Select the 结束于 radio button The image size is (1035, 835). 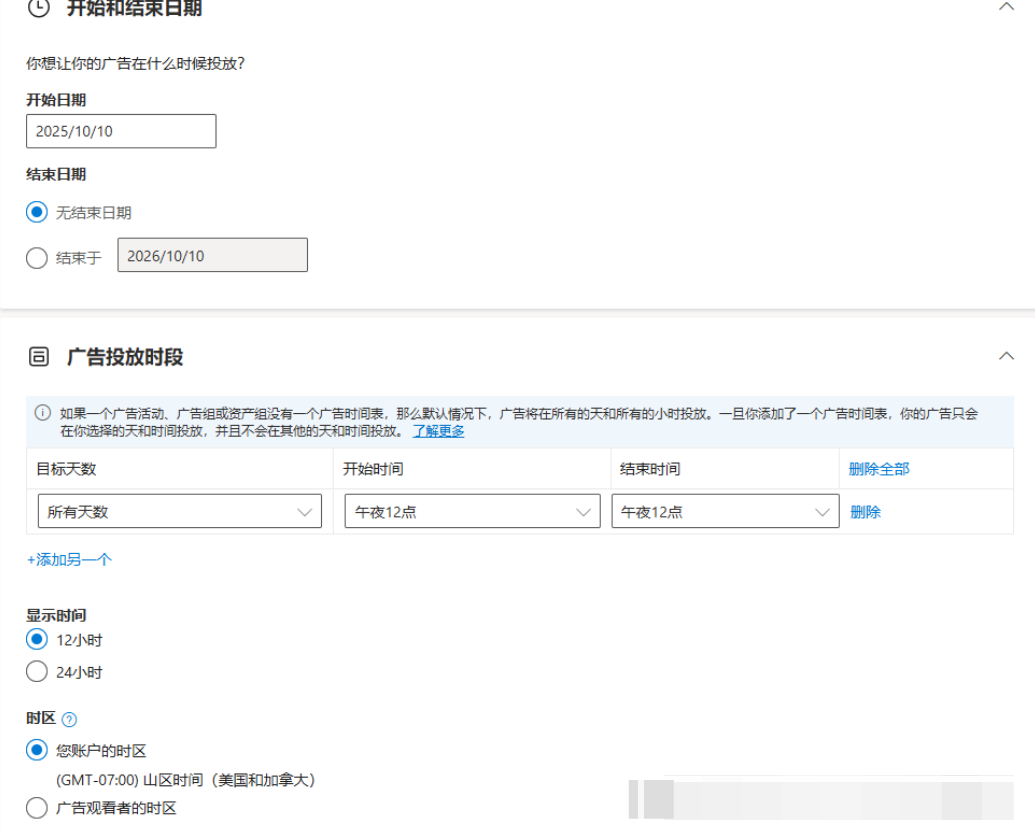tap(37, 258)
